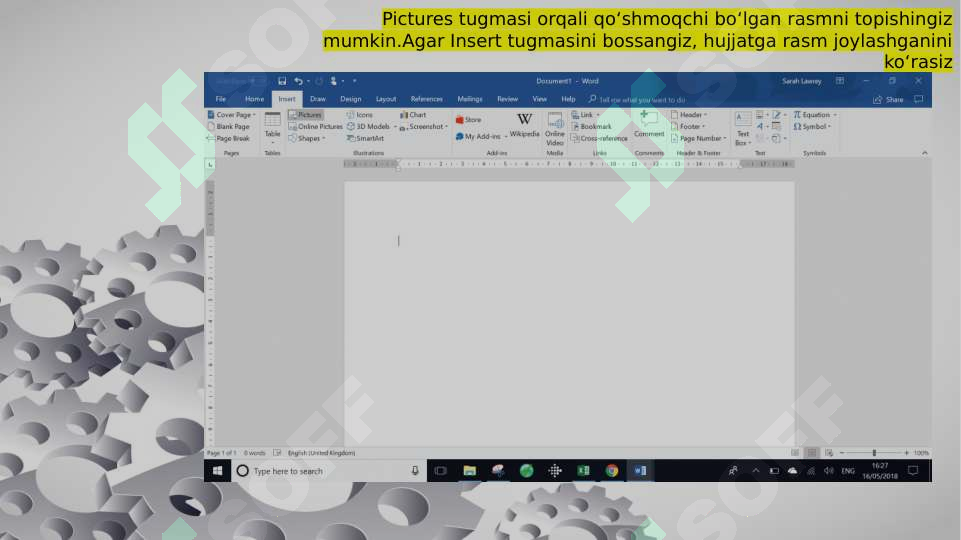
Task: Insert a Page Break
Action: (228, 139)
